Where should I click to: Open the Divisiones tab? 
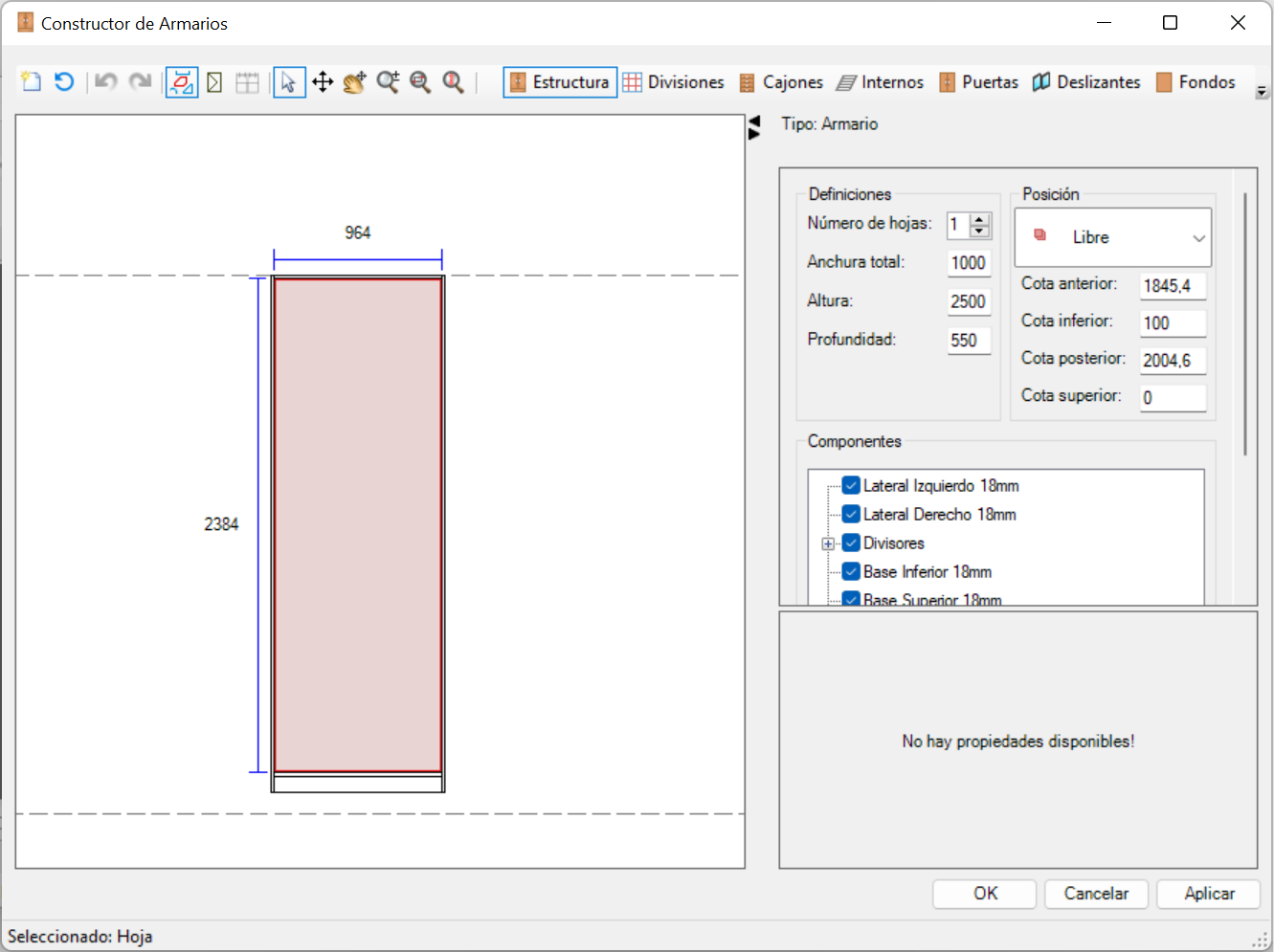(x=674, y=82)
